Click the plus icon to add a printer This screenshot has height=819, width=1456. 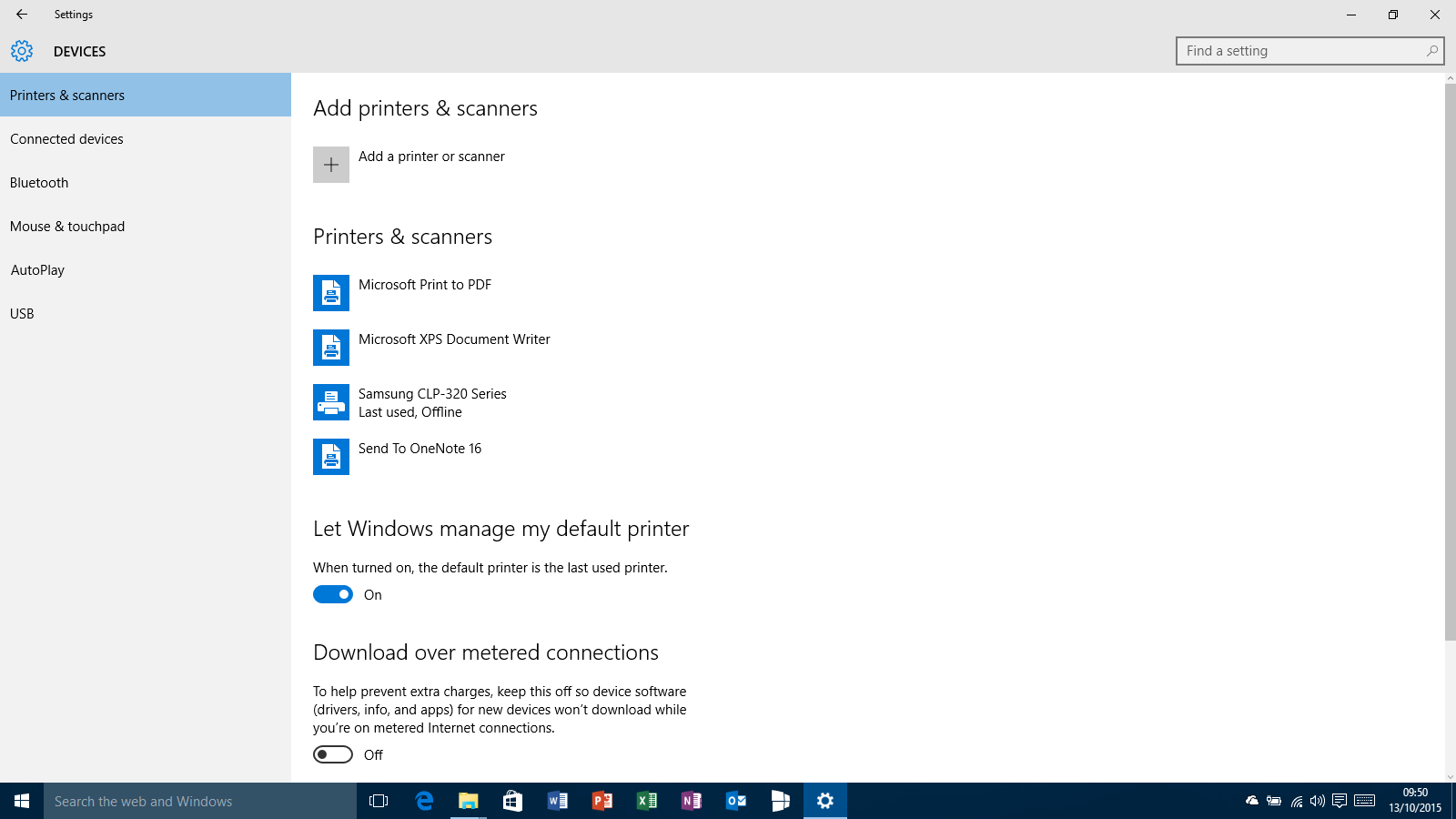331,165
